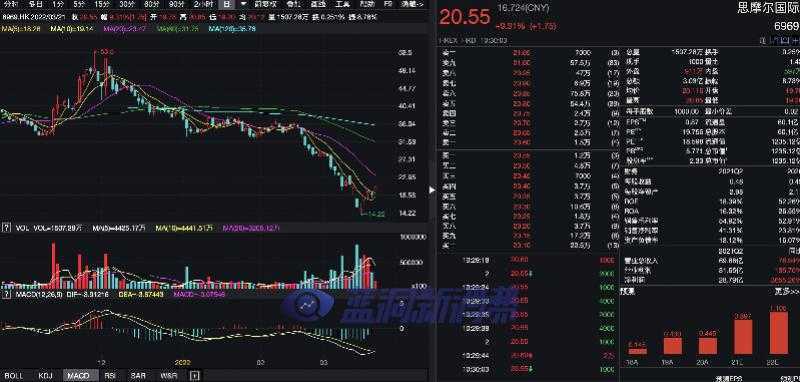Switch sub-indicator to W&R tab
This screenshot has height=382, width=800.
169,376
